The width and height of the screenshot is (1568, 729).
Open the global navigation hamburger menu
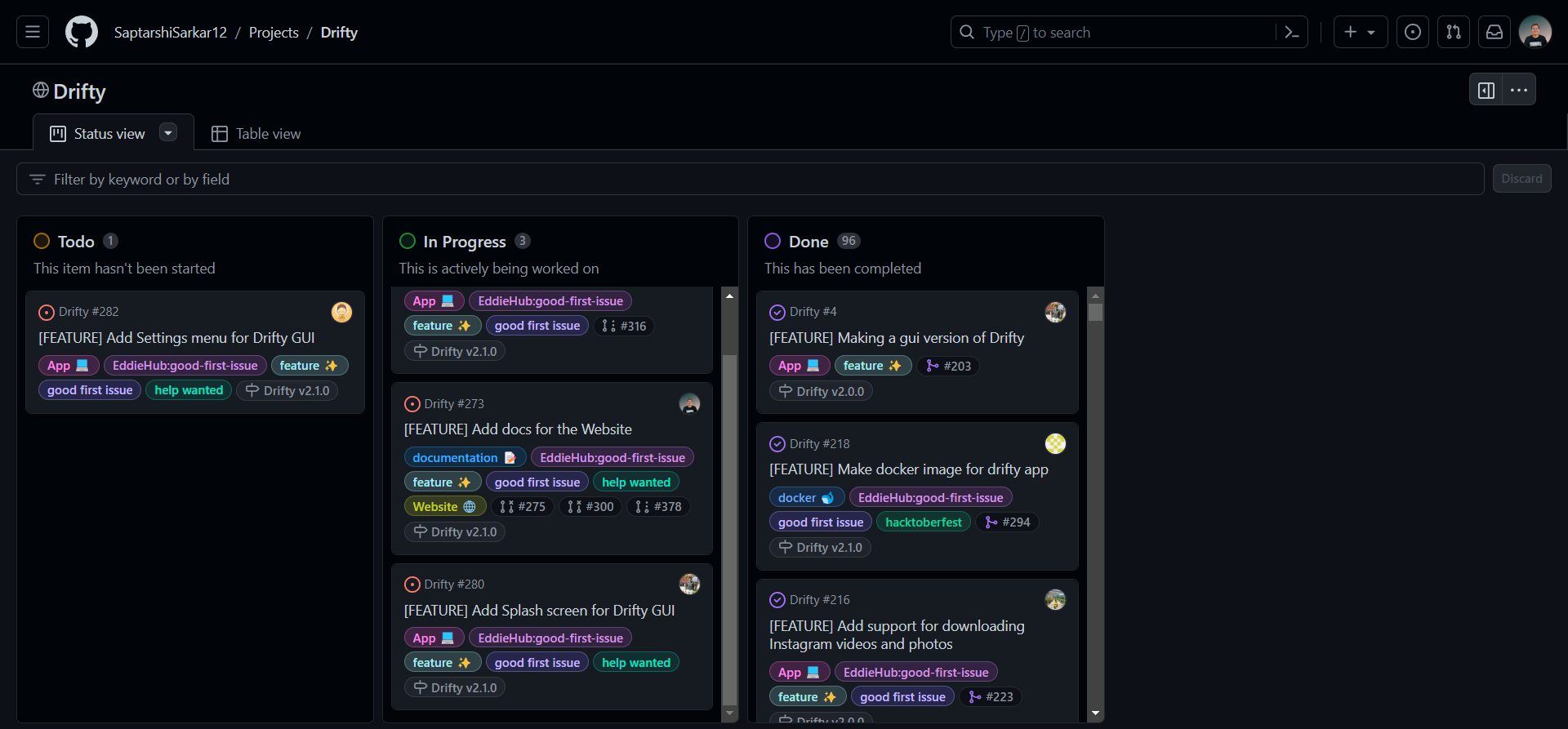[x=33, y=32]
